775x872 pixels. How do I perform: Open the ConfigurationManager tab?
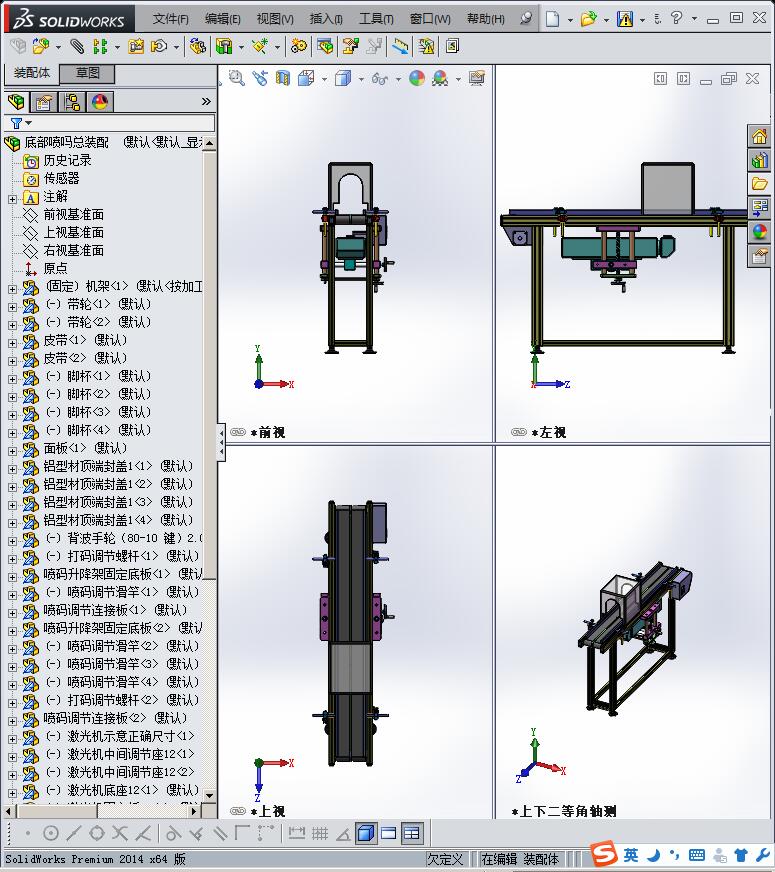click(x=72, y=102)
